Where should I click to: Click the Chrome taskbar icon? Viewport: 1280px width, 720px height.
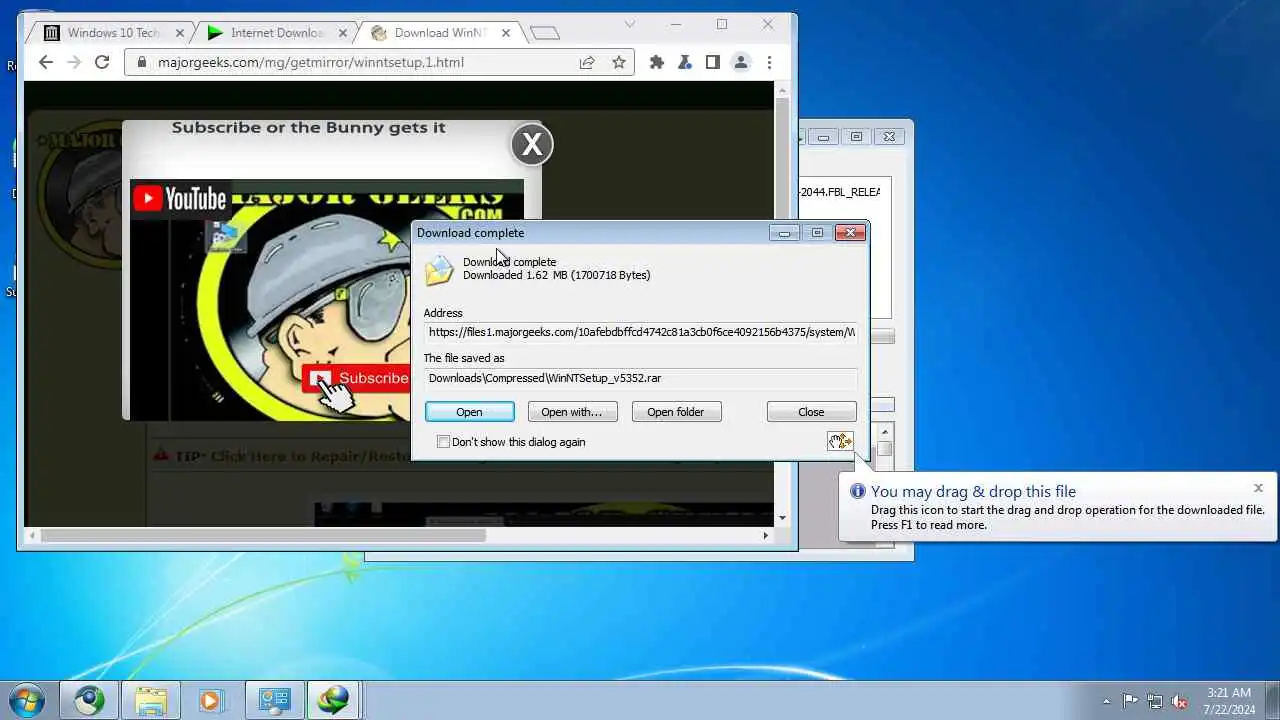click(x=89, y=700)
